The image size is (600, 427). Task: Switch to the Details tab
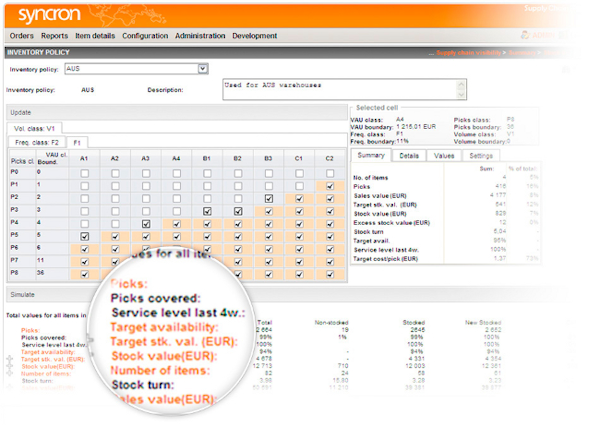pos(408,156)
